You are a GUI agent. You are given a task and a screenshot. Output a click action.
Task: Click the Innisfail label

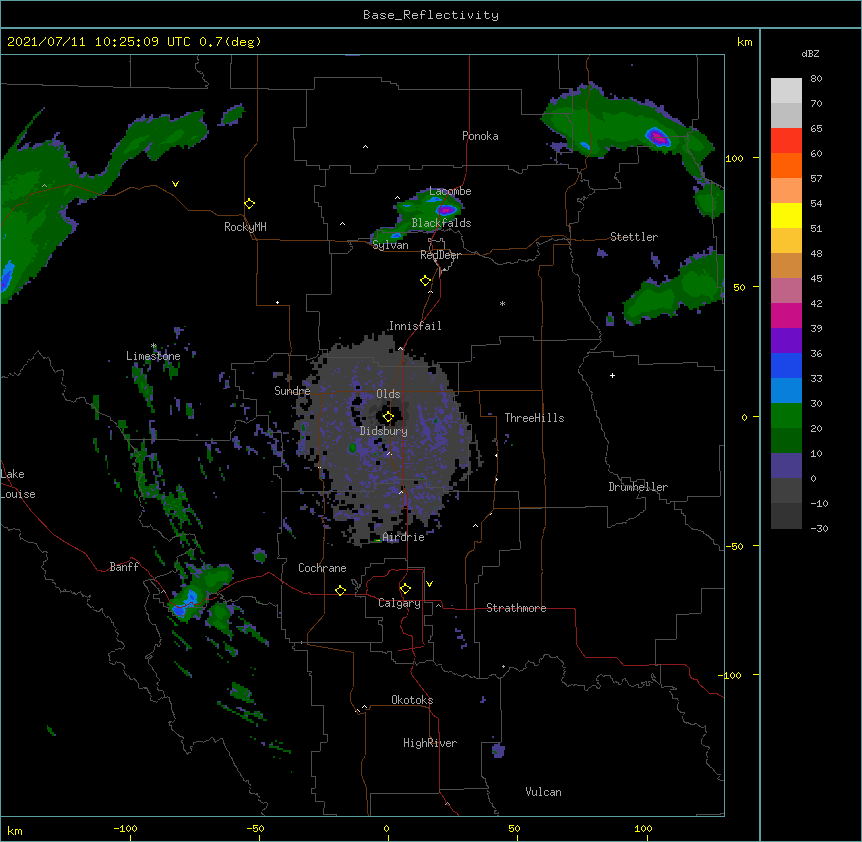click(x=415, y=326)
